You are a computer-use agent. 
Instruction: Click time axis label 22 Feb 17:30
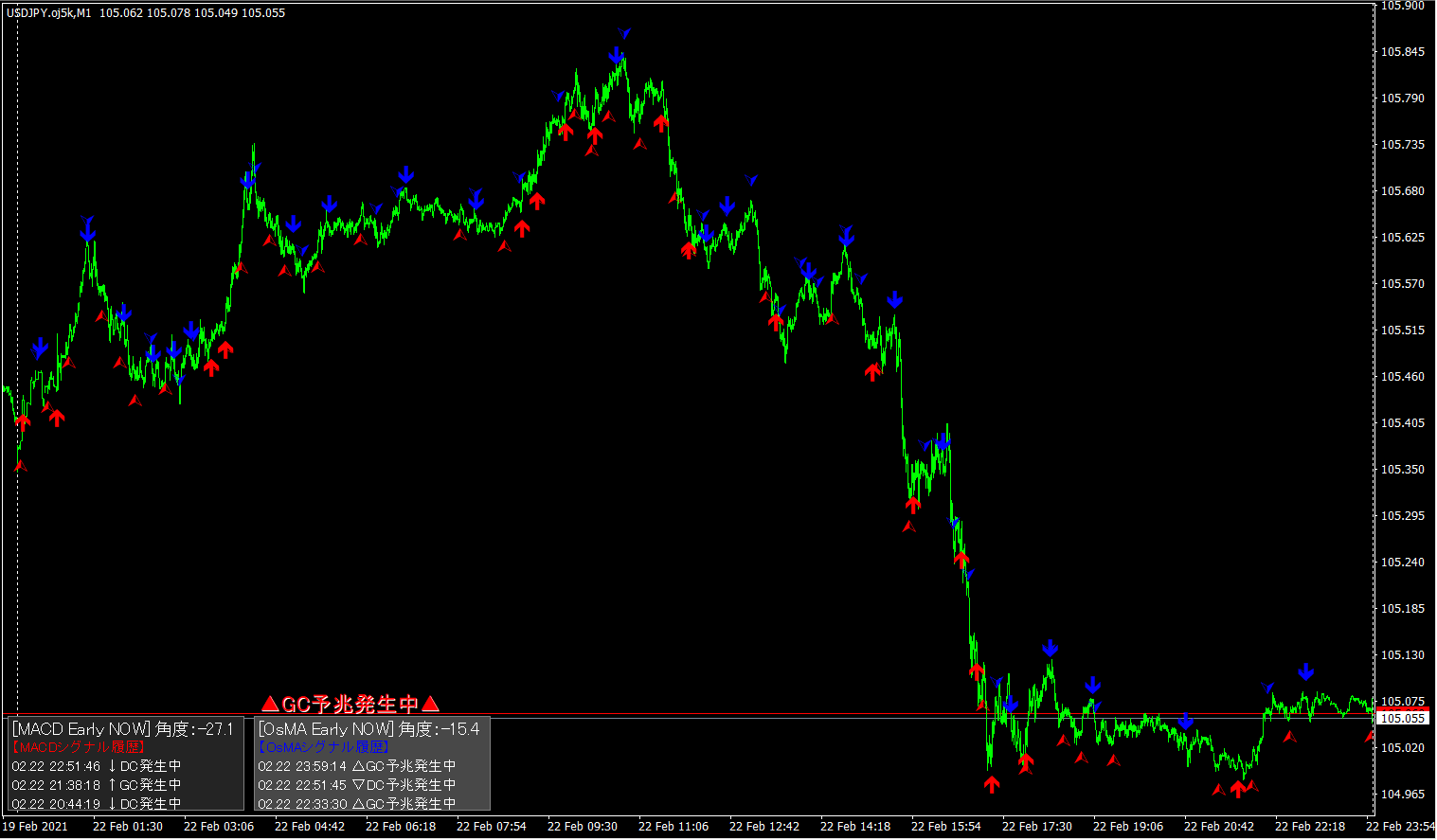[1037, 827]
